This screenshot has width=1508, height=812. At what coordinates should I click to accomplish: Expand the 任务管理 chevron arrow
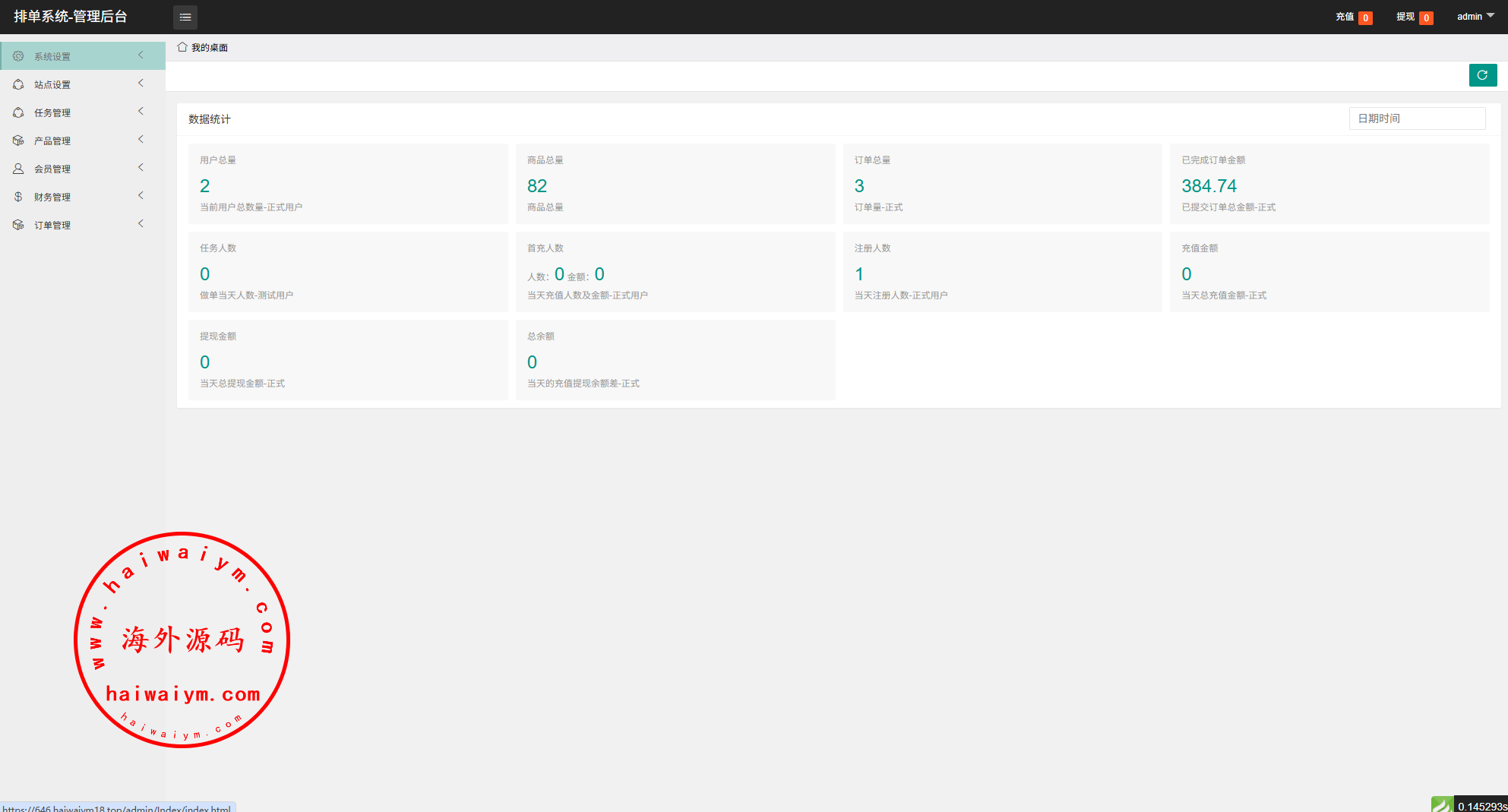[x=141, y=112]
